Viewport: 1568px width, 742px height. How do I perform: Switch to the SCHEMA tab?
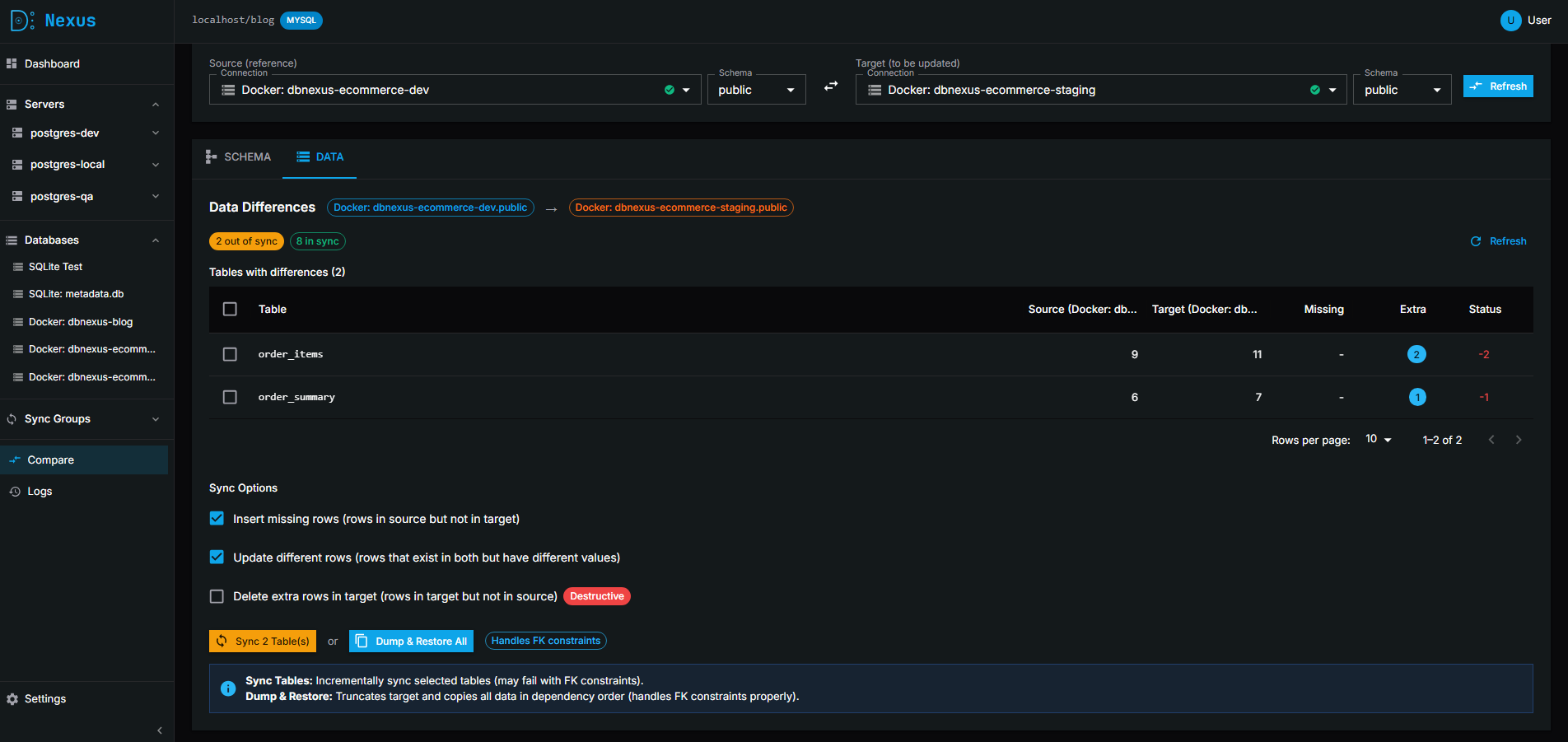(238, 157)
